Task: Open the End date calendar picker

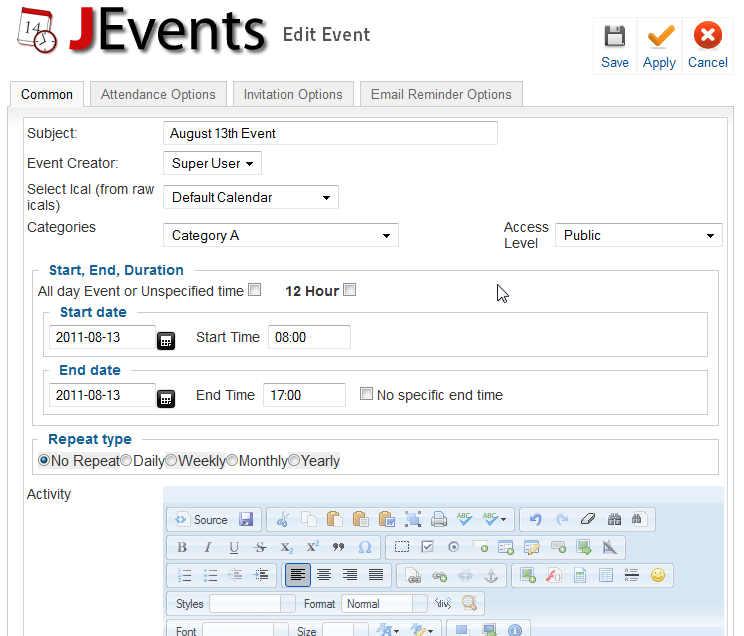Action: (166, 399)
